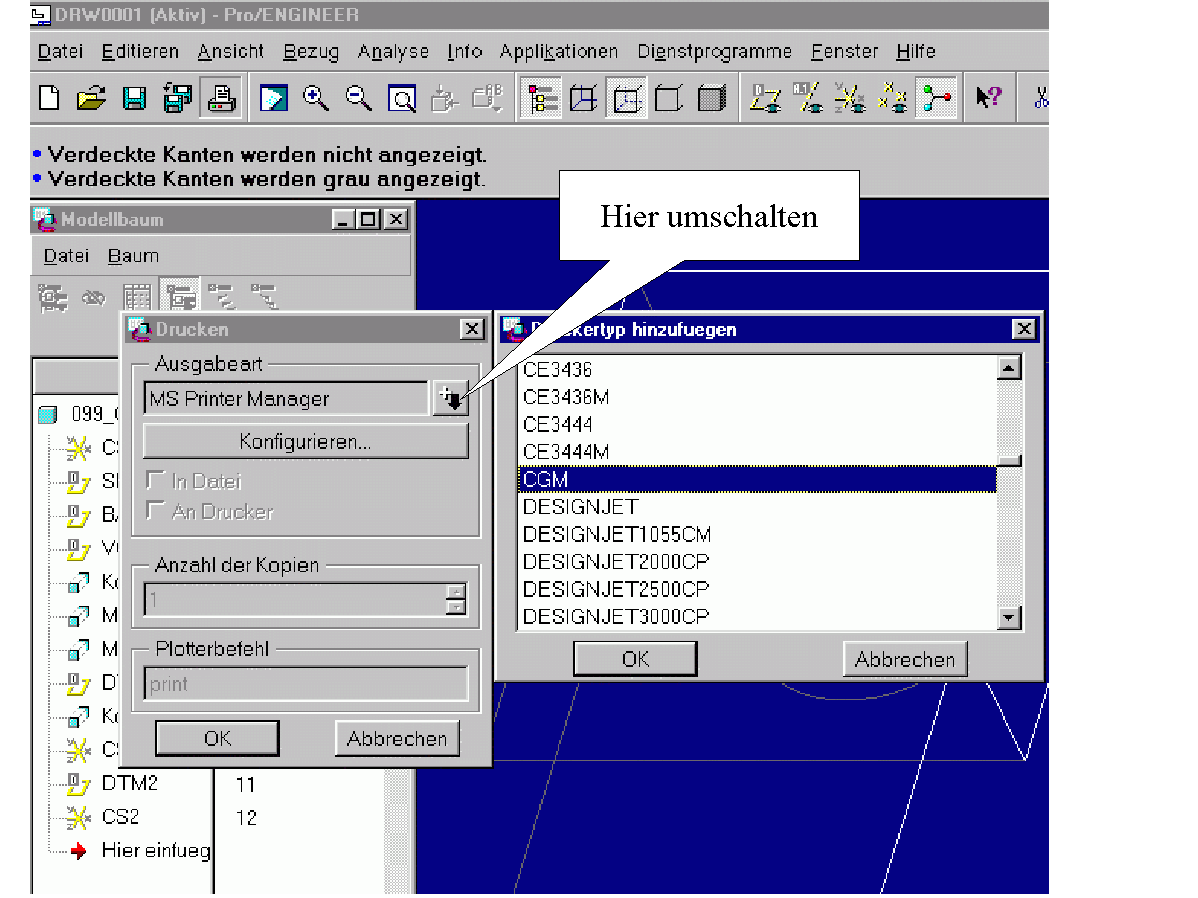Click the eye icon in Modellbaum toolbar
The image size is (1198, 898).
click(x=94, y=297)
